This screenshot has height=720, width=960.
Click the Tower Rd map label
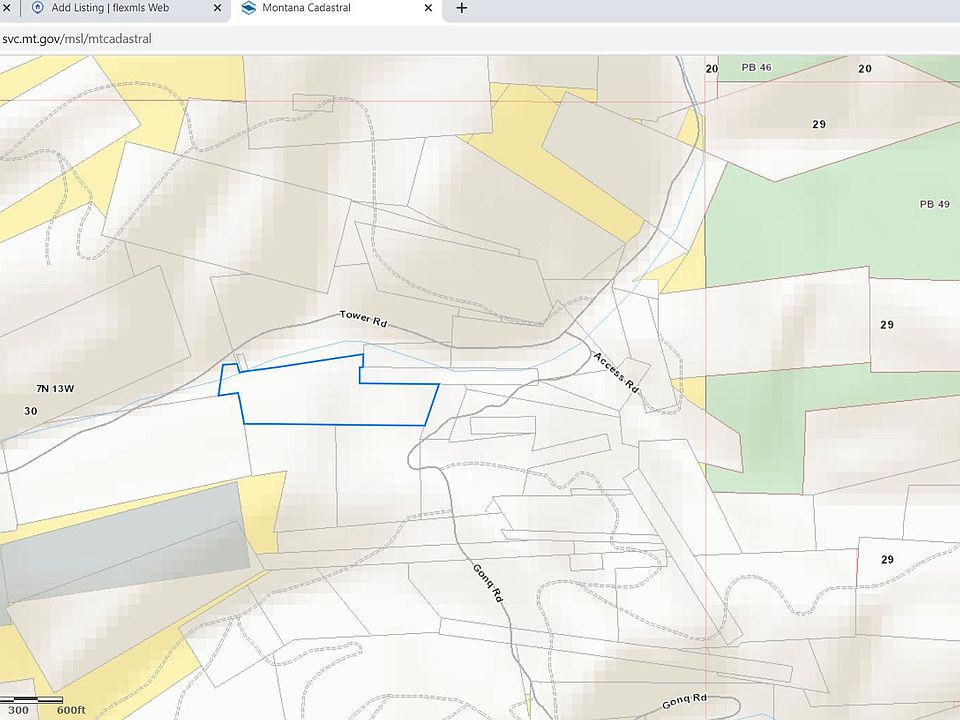pos(363,319)
